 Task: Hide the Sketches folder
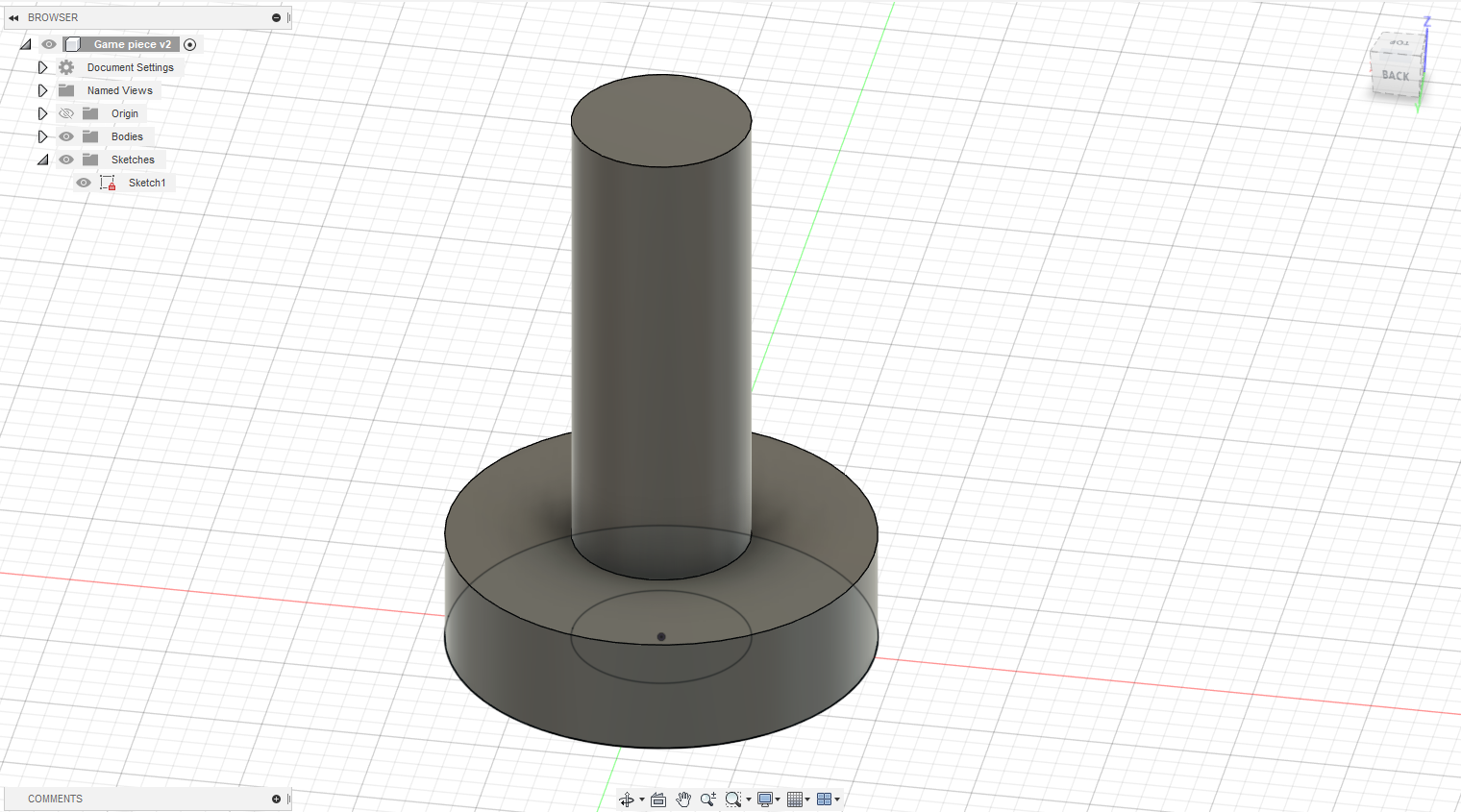click(66, 160)
